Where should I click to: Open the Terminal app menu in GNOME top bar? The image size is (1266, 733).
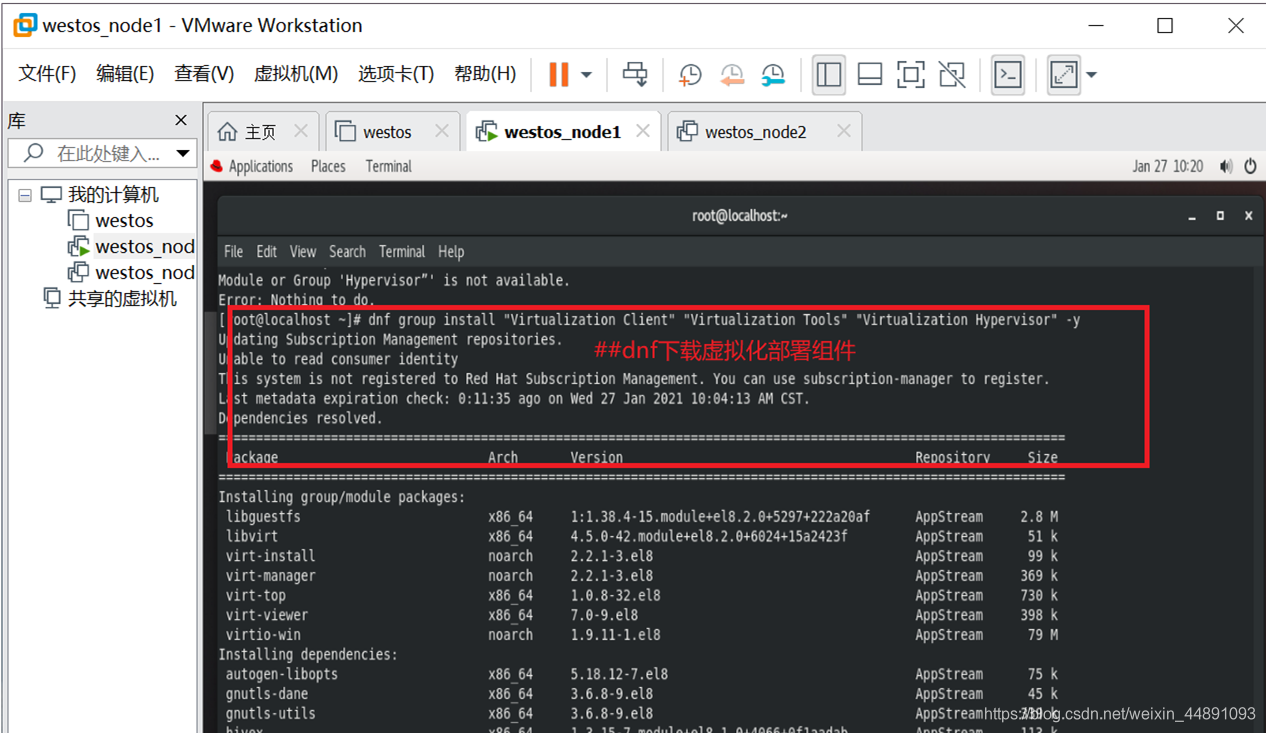coord(389,166)
